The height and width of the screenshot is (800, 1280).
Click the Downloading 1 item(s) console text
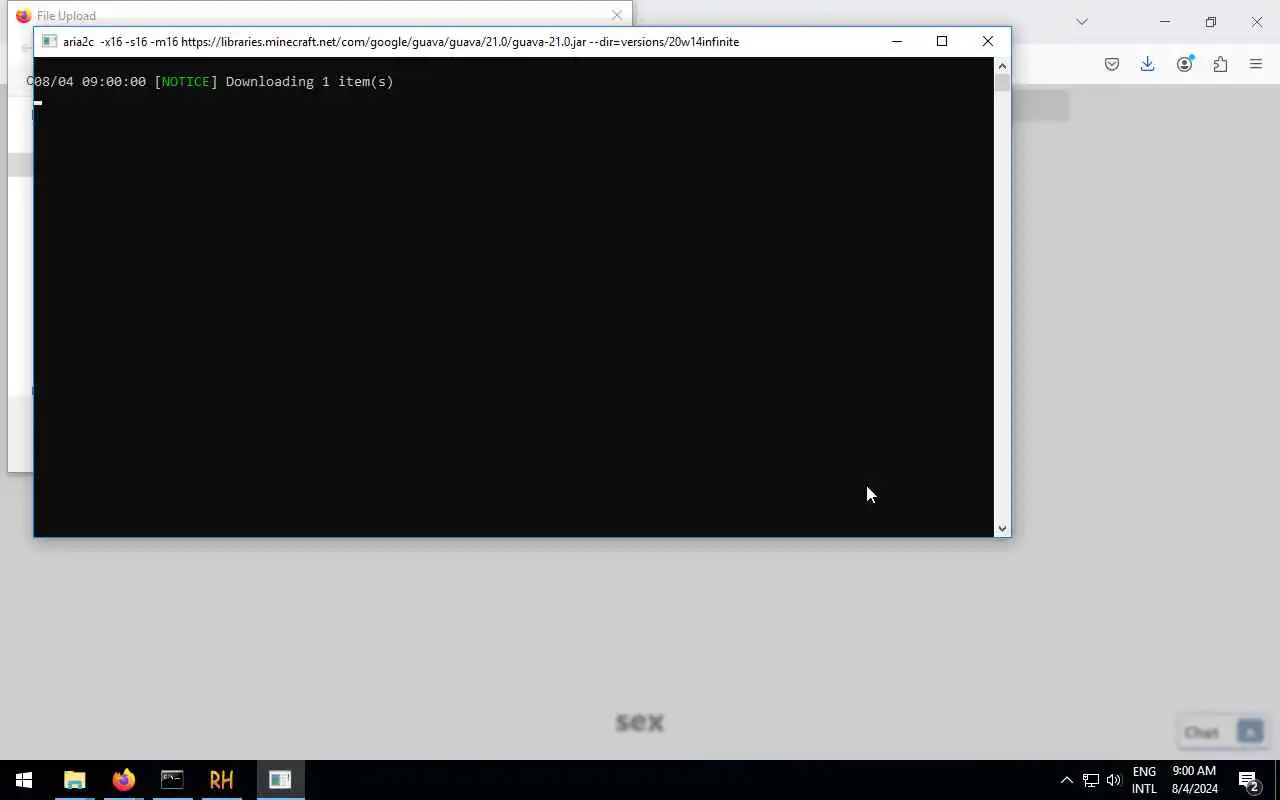[x=310, y=82]
